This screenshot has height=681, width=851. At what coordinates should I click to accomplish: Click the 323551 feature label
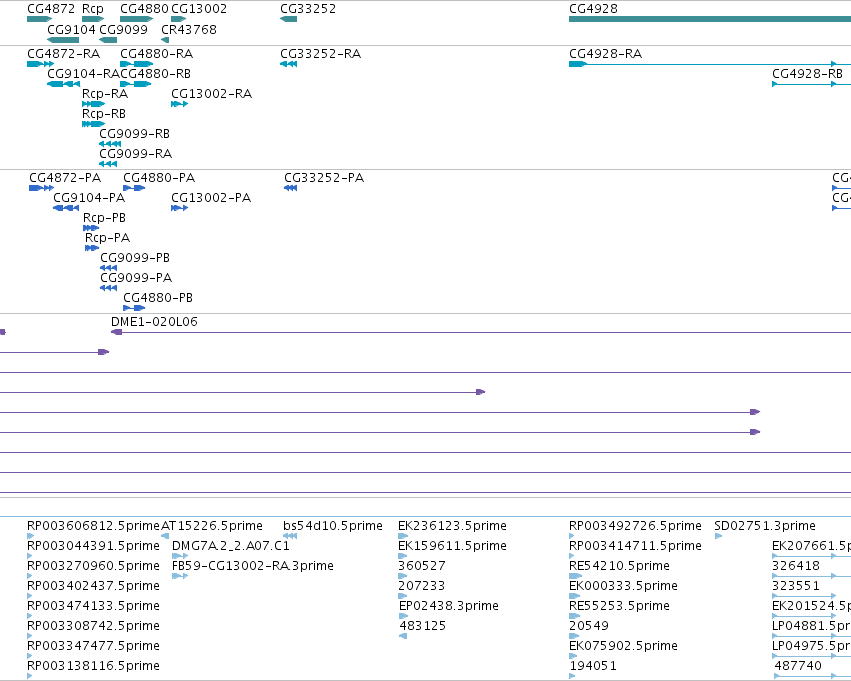click(796, 586)
